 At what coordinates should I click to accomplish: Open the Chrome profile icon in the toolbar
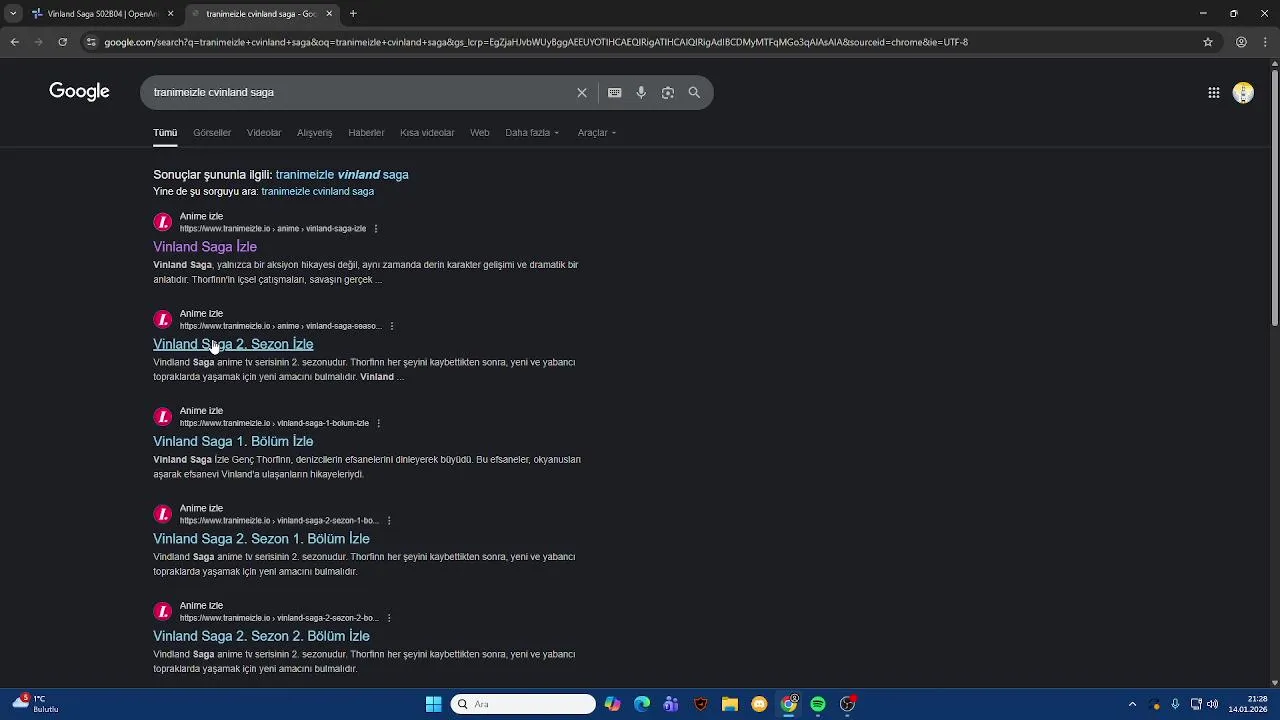pos(1241,42)
